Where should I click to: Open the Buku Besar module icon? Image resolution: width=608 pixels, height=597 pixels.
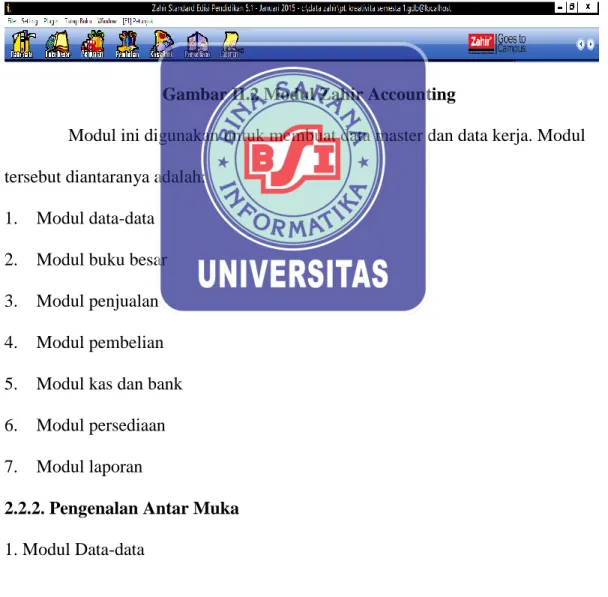[57, 45]
